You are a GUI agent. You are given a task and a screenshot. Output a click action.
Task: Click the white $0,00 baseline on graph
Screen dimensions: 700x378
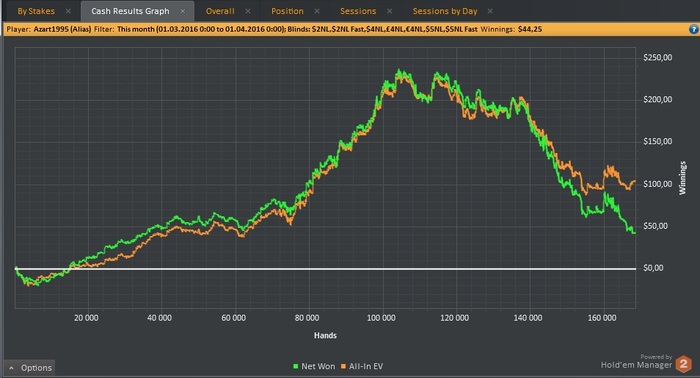pyautogui.click(x=325, y=269)
